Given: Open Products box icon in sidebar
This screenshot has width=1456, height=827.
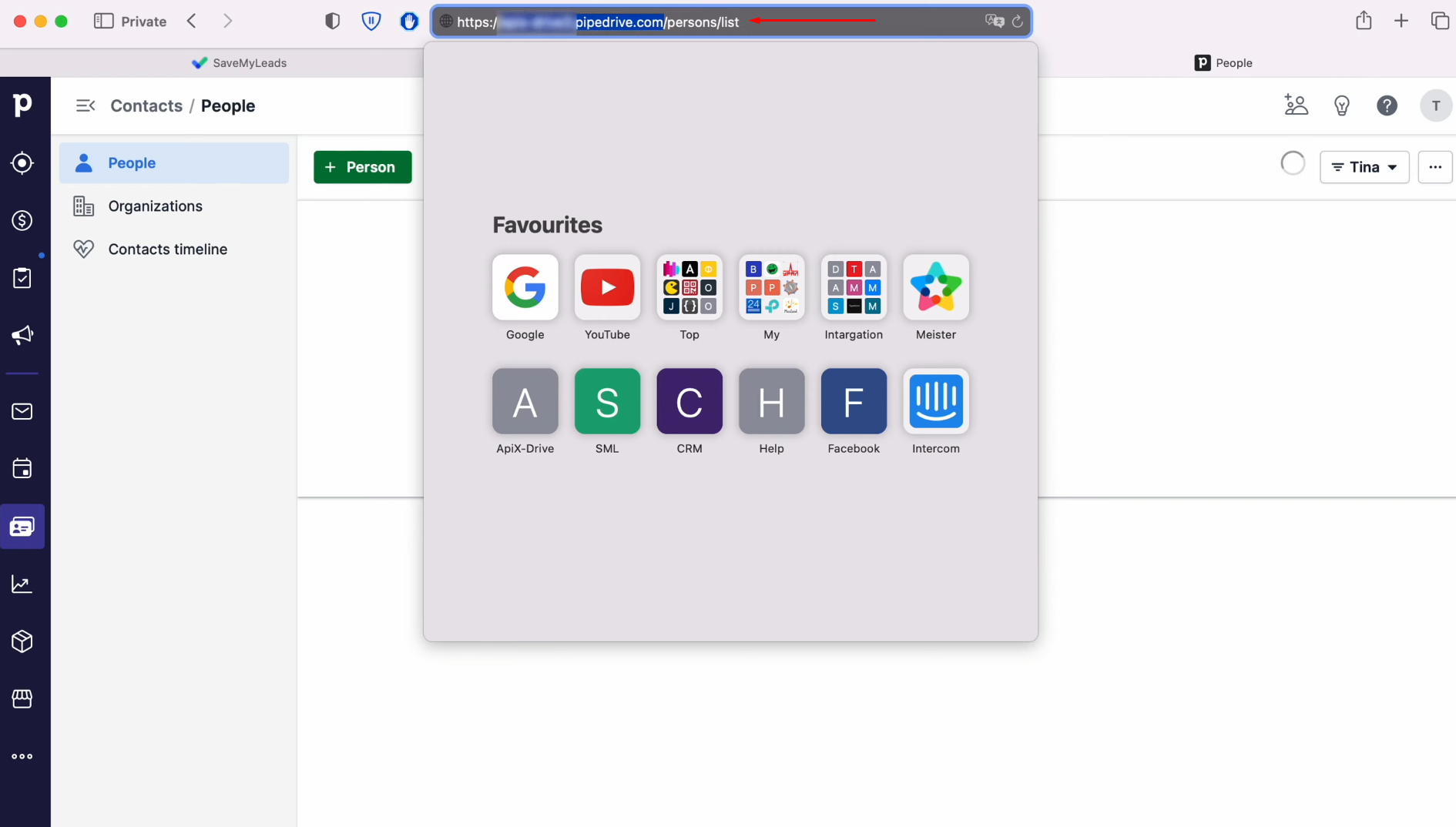Looking at the screenshot, I should point(22,641).
